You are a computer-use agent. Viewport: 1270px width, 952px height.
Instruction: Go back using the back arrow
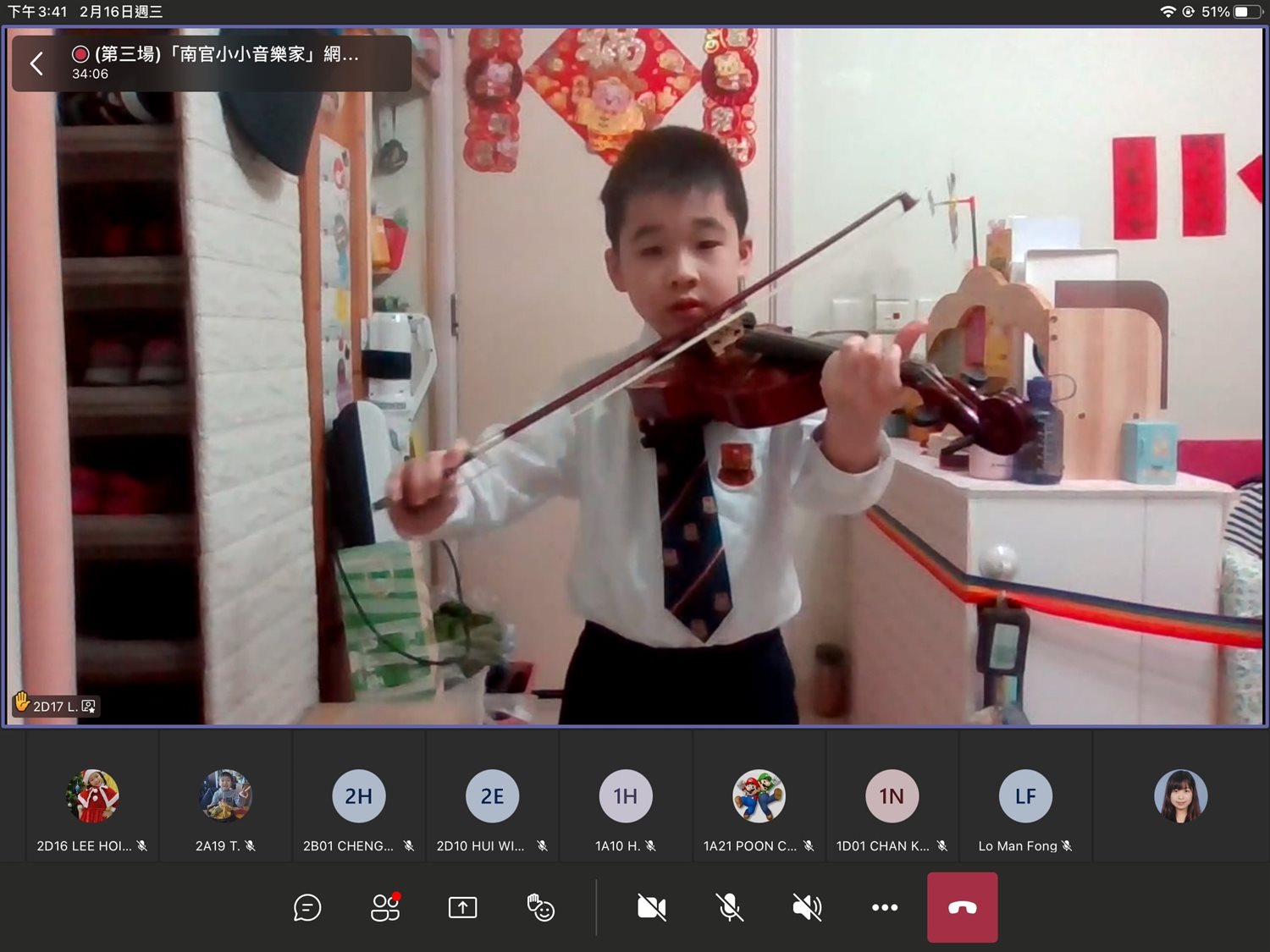(36, 63)
